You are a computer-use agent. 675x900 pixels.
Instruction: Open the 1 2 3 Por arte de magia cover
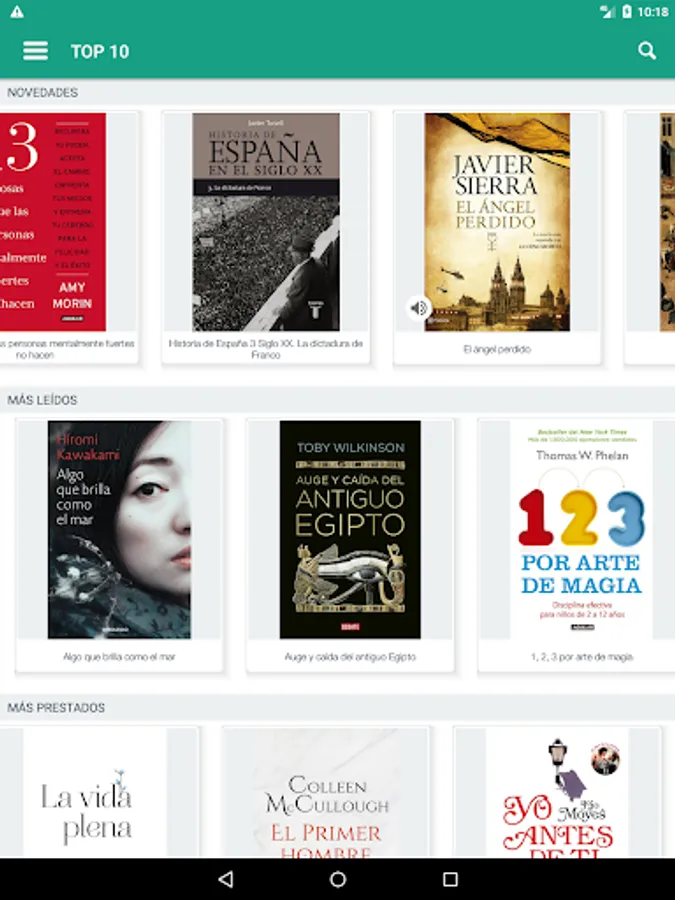[x=581, y=529]
